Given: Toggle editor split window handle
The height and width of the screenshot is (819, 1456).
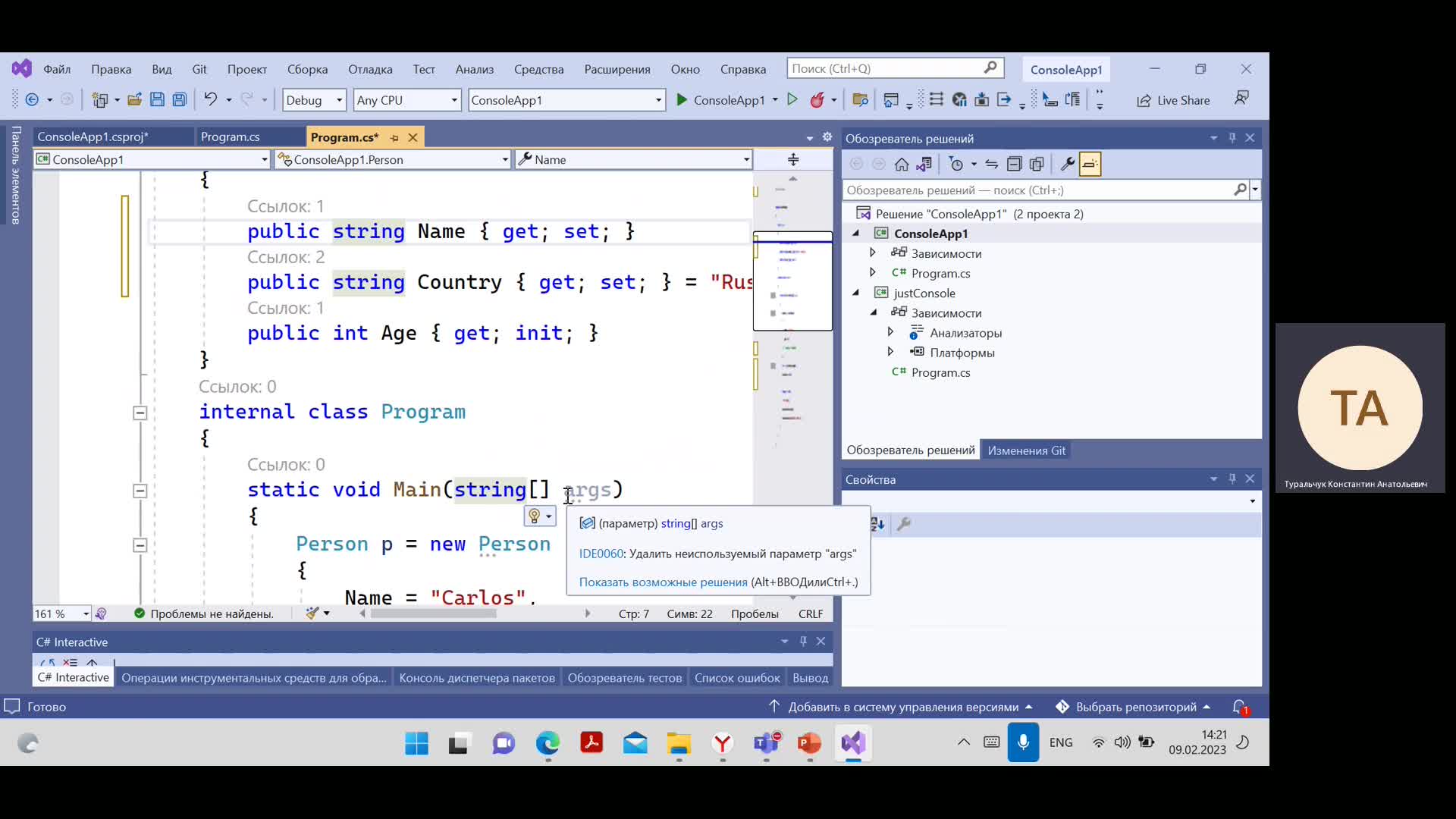Looking at the screenshot, I should coord(793,159).
